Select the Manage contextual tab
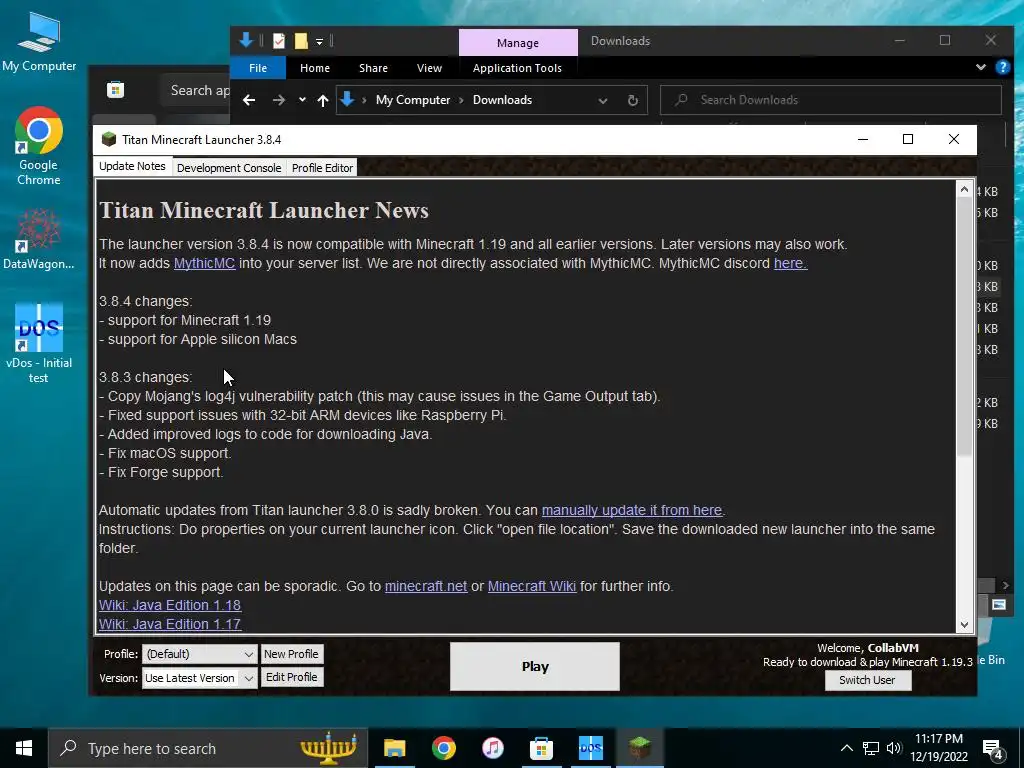 tap(518, 42)
